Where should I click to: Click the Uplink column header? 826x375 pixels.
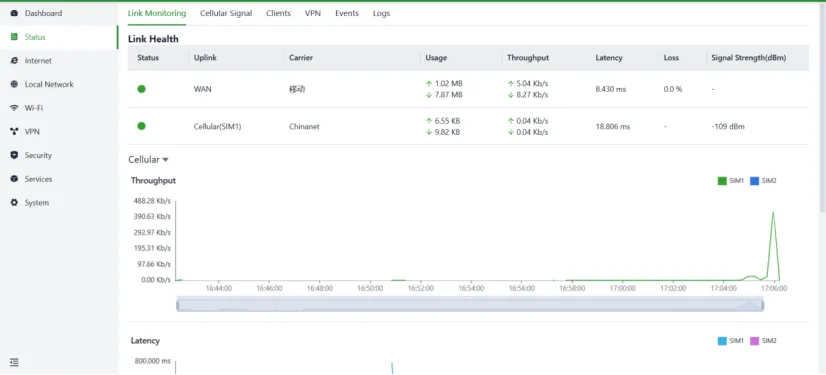coord(205,58)
